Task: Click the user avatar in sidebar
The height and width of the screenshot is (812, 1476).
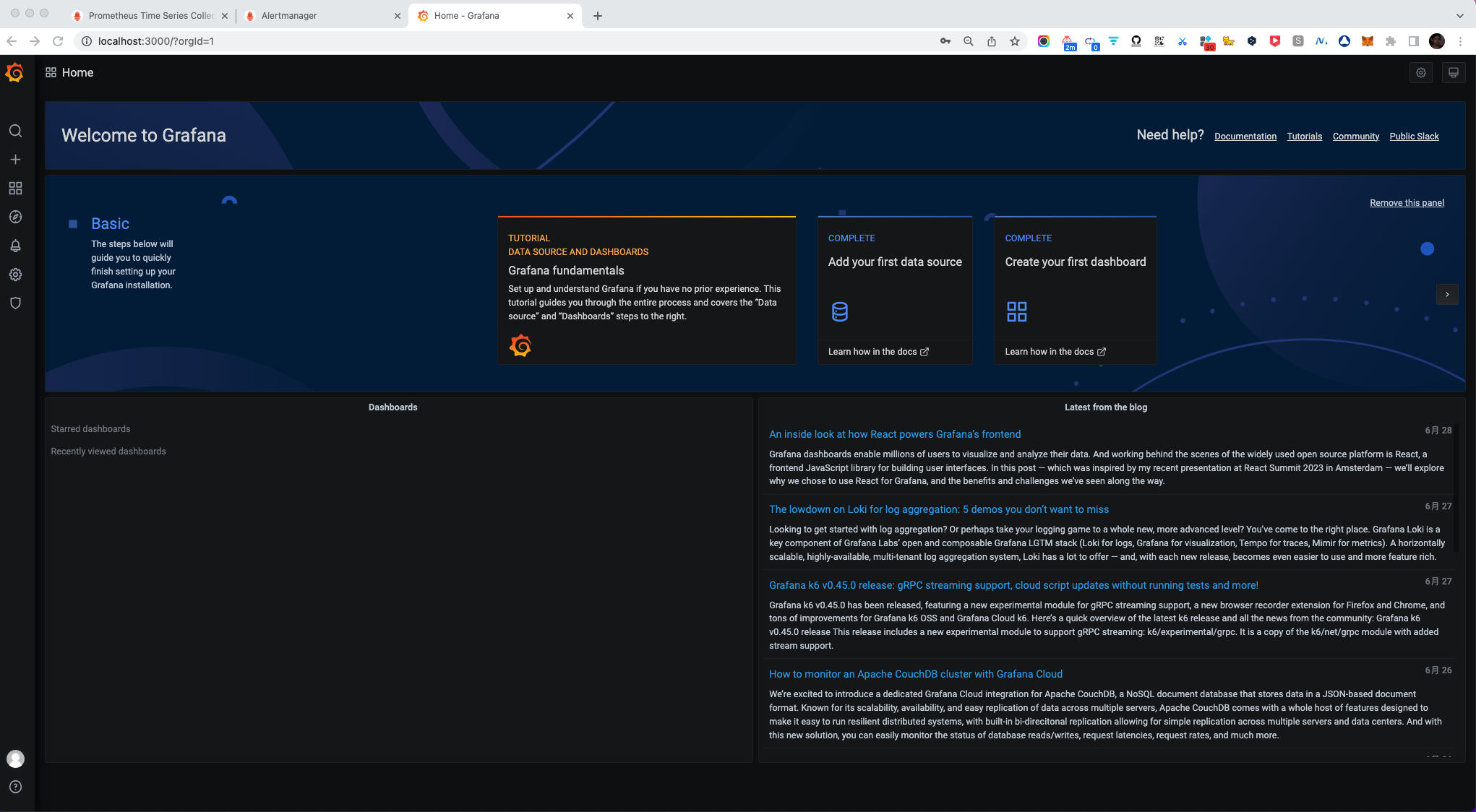Action: (x=15, y=759)
